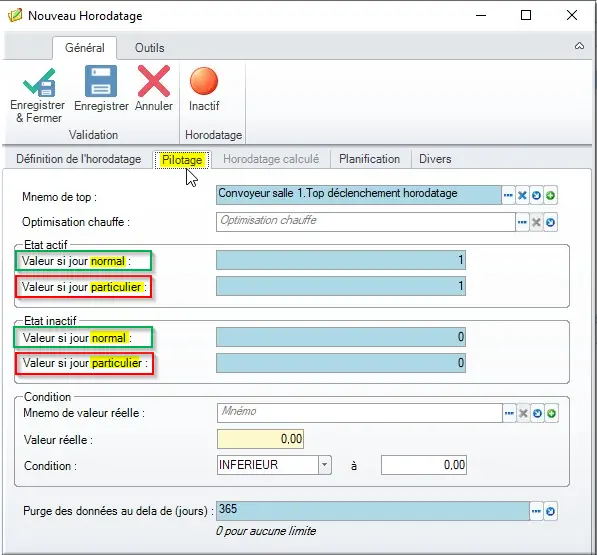Image resolution: width=597 pixels, height=555 pixels.
Task: Open browse dots for Mnemo de top
Action: [508, 195]
